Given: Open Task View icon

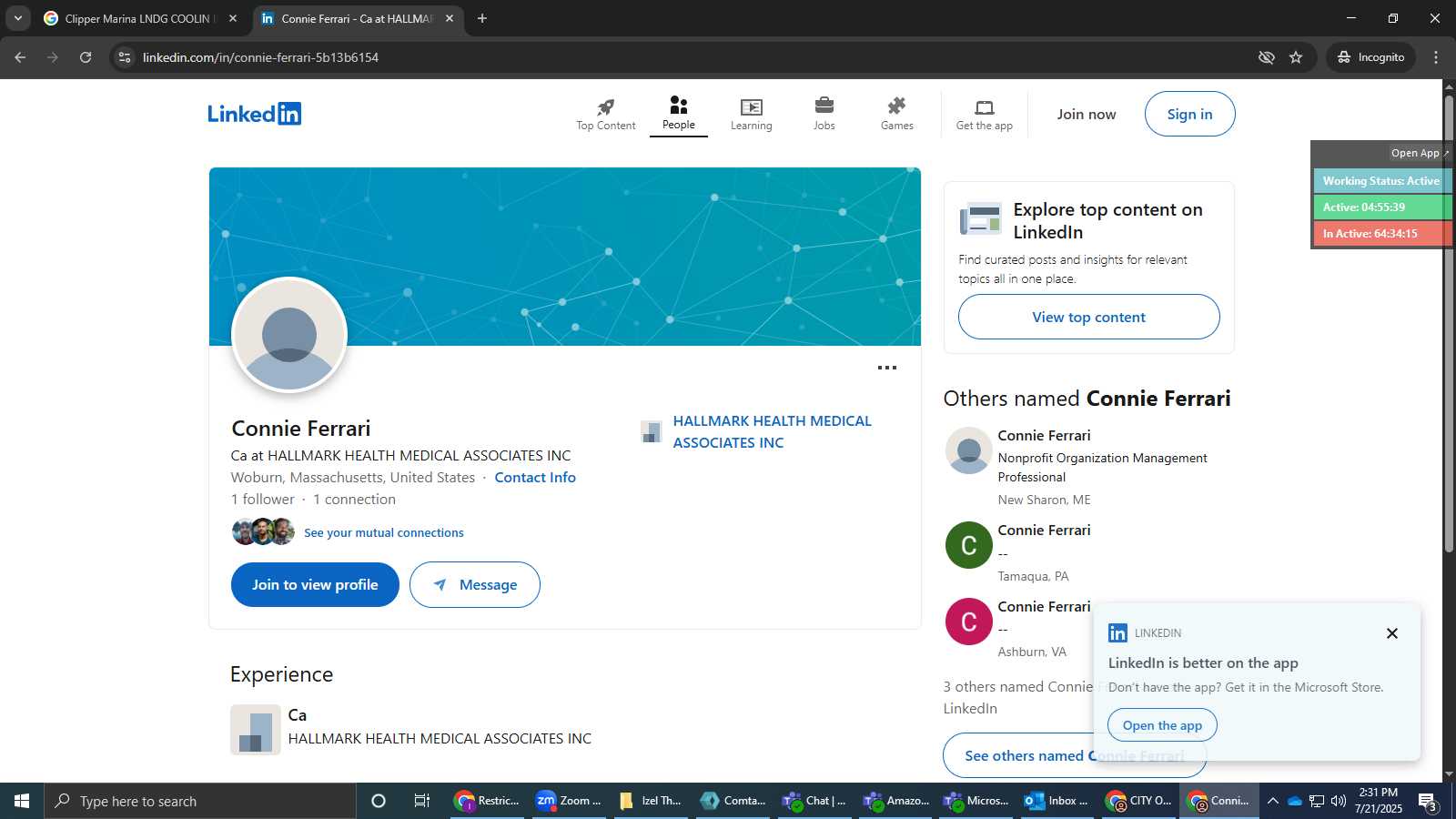Looking at the screenshot, I should [422, 801].
